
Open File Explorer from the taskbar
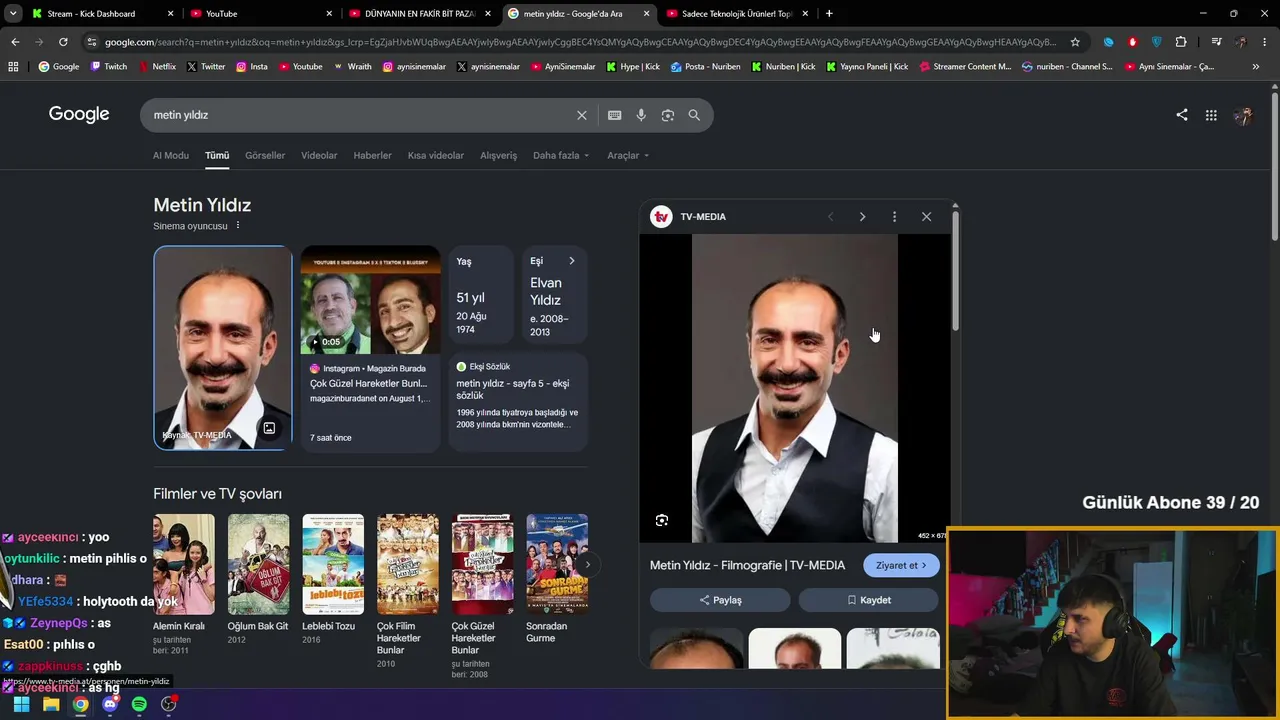51,704
